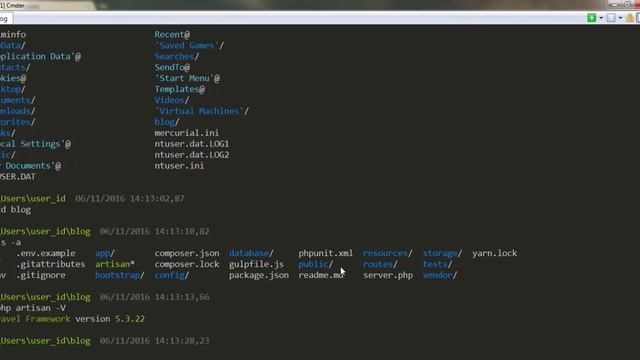Click the gulpfile.js file name

(256, 264)
